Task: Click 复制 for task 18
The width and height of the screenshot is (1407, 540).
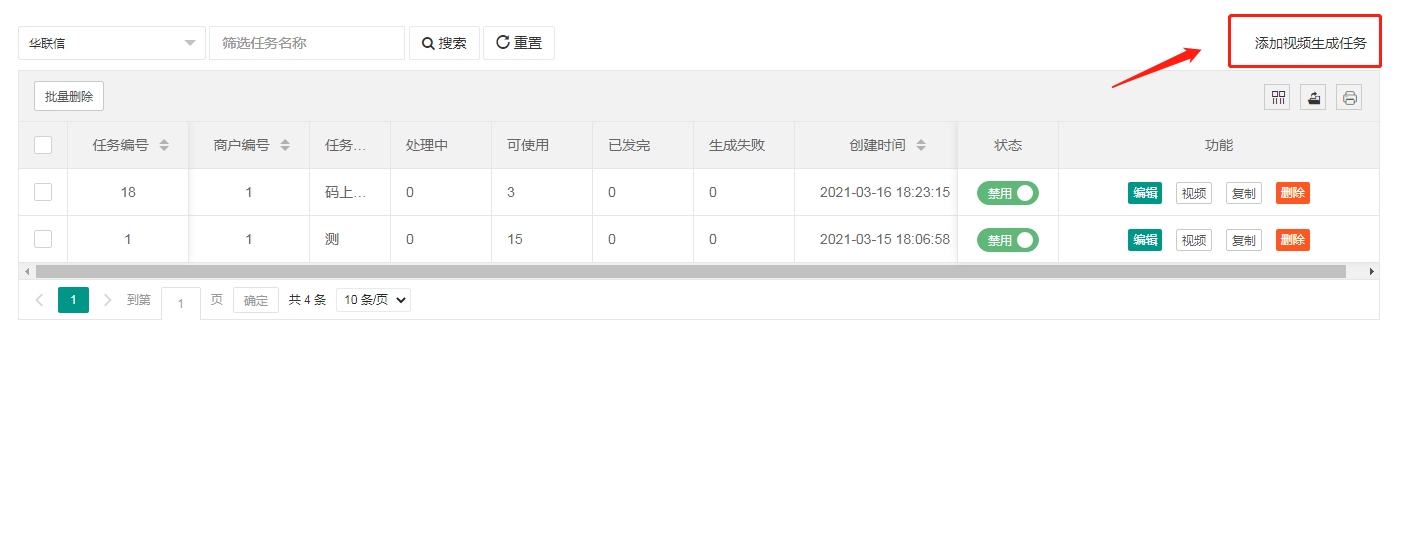Action: tap(1244, 193)
